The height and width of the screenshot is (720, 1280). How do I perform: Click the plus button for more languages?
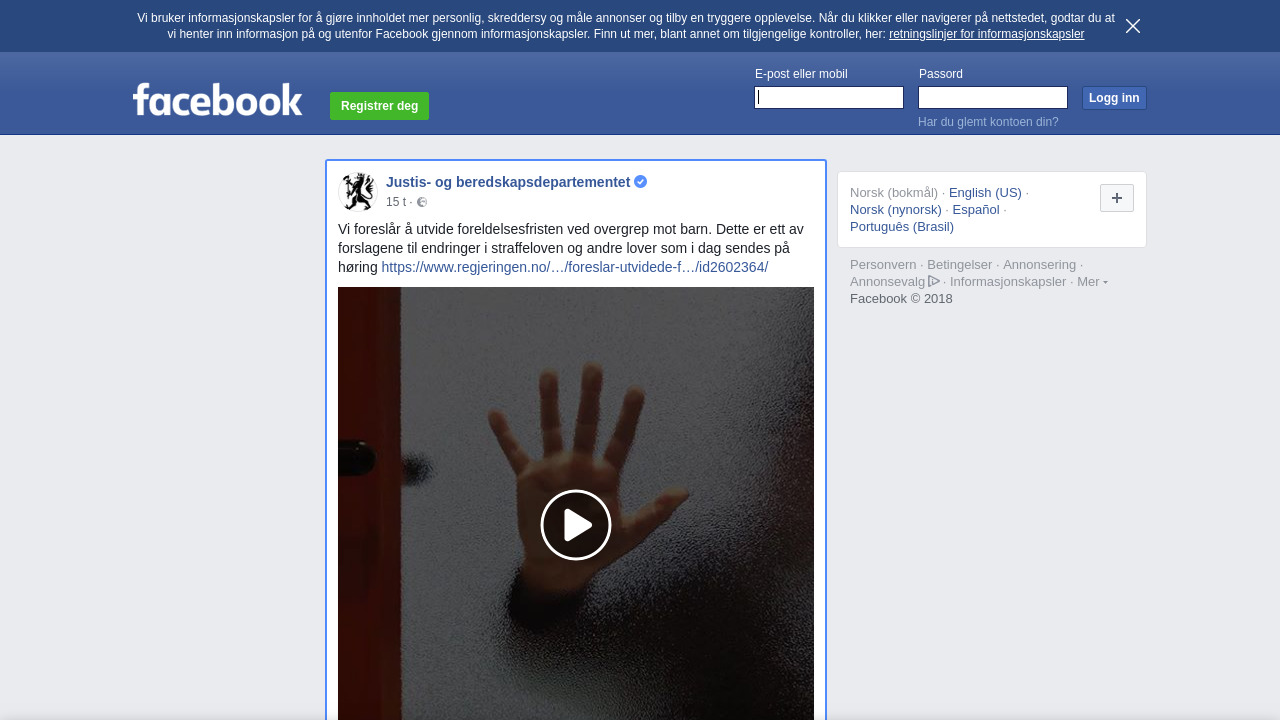[1116, 198]
